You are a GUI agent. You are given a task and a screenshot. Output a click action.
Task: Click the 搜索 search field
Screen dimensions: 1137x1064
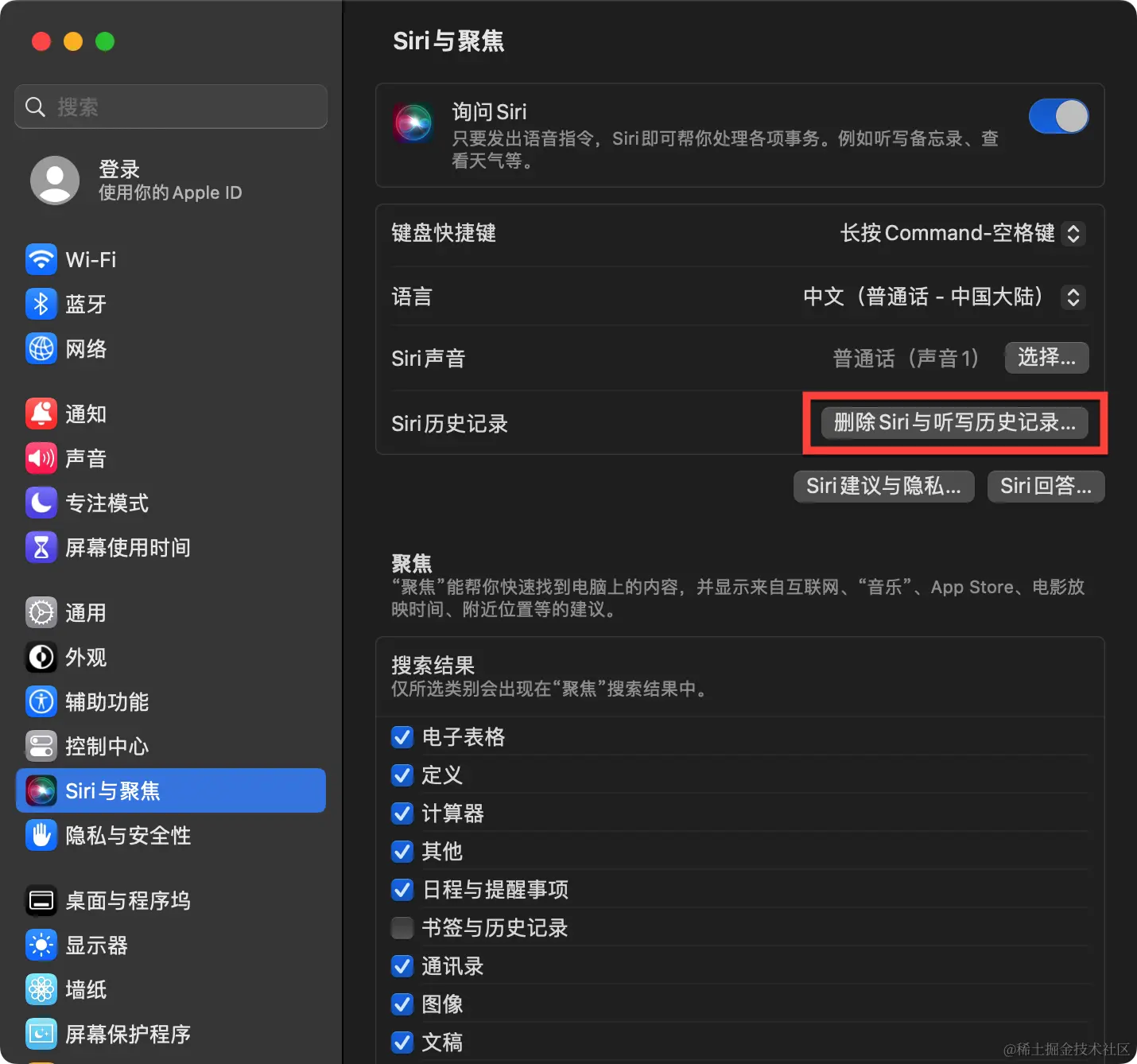click(x=171, y=107)
